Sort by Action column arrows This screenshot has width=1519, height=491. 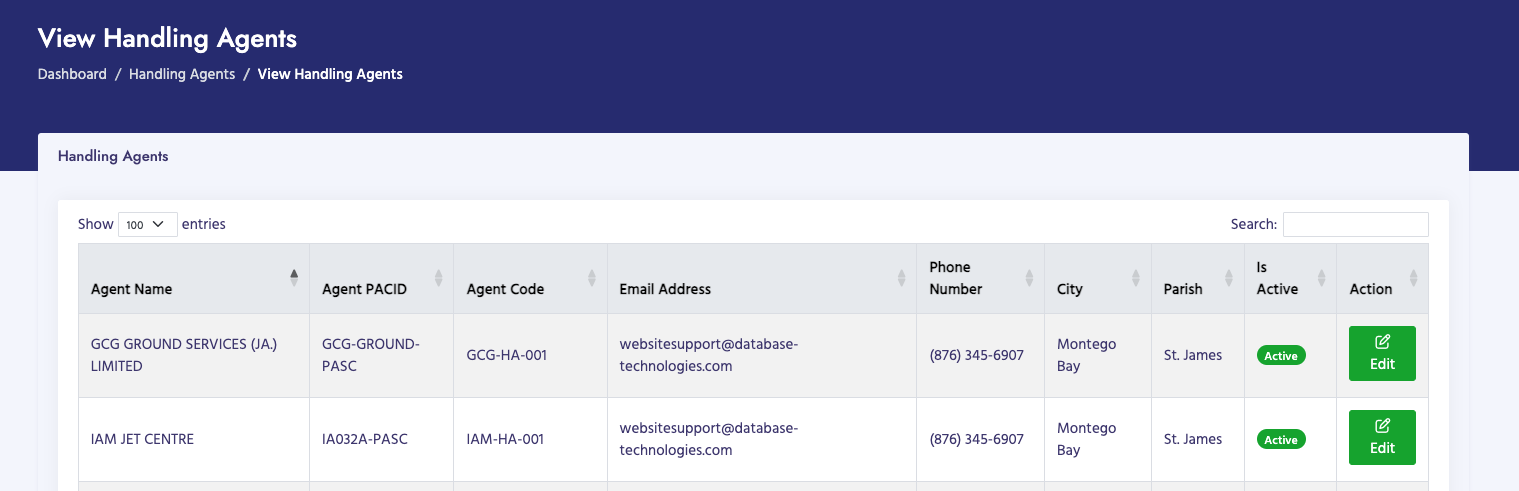(x=1413, y=278)
